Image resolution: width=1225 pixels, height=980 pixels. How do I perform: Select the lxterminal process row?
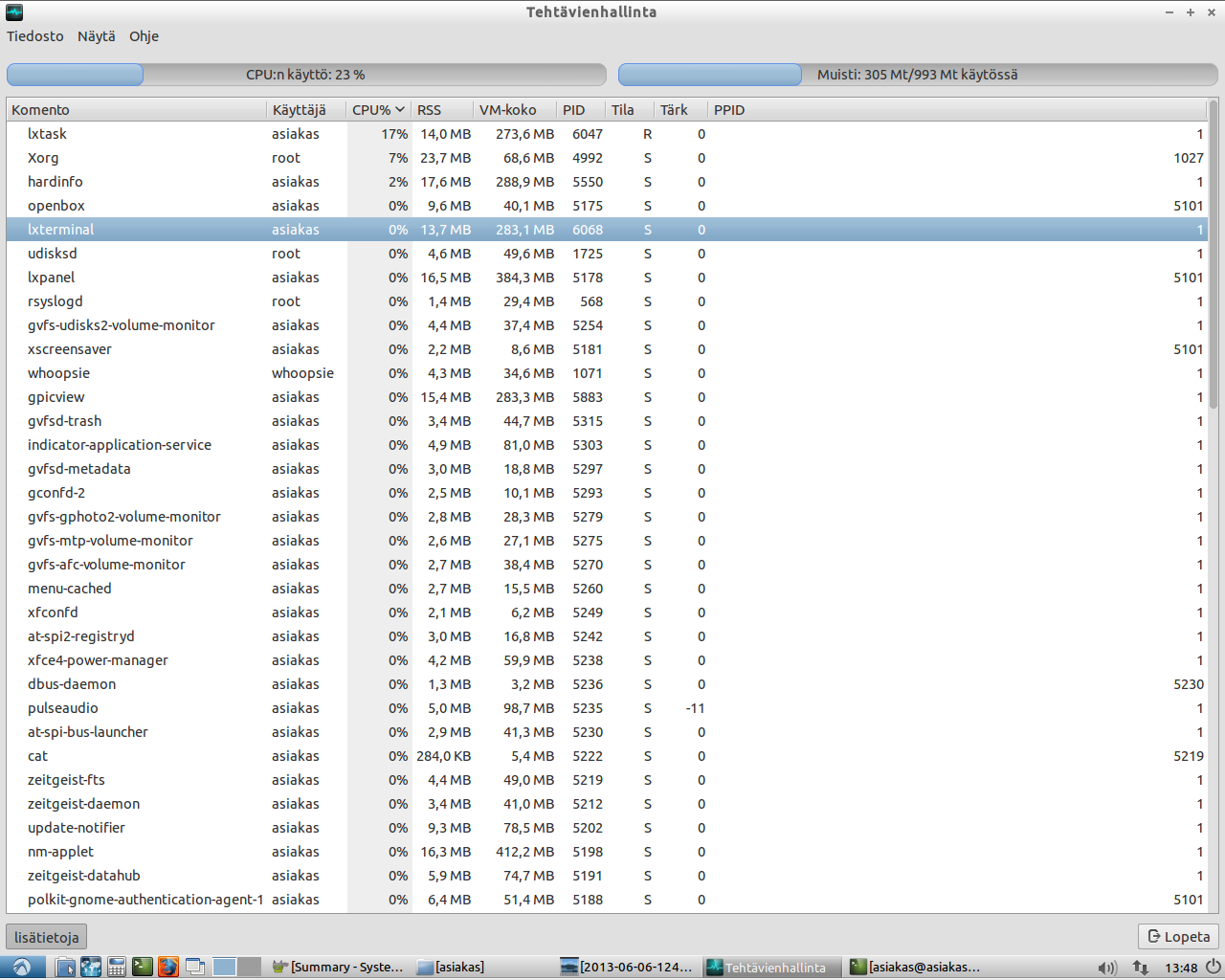click(x=607, y=230)
